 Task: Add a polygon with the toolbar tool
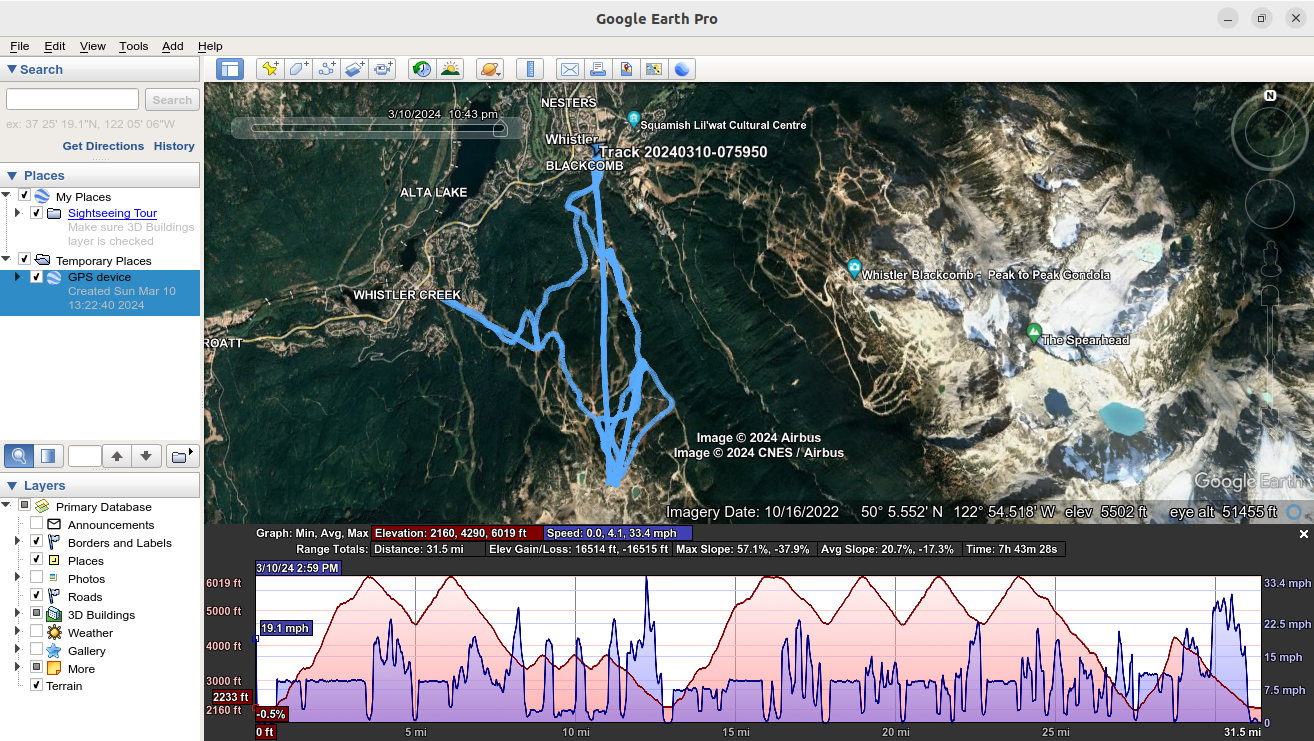(x=298, y=69)
